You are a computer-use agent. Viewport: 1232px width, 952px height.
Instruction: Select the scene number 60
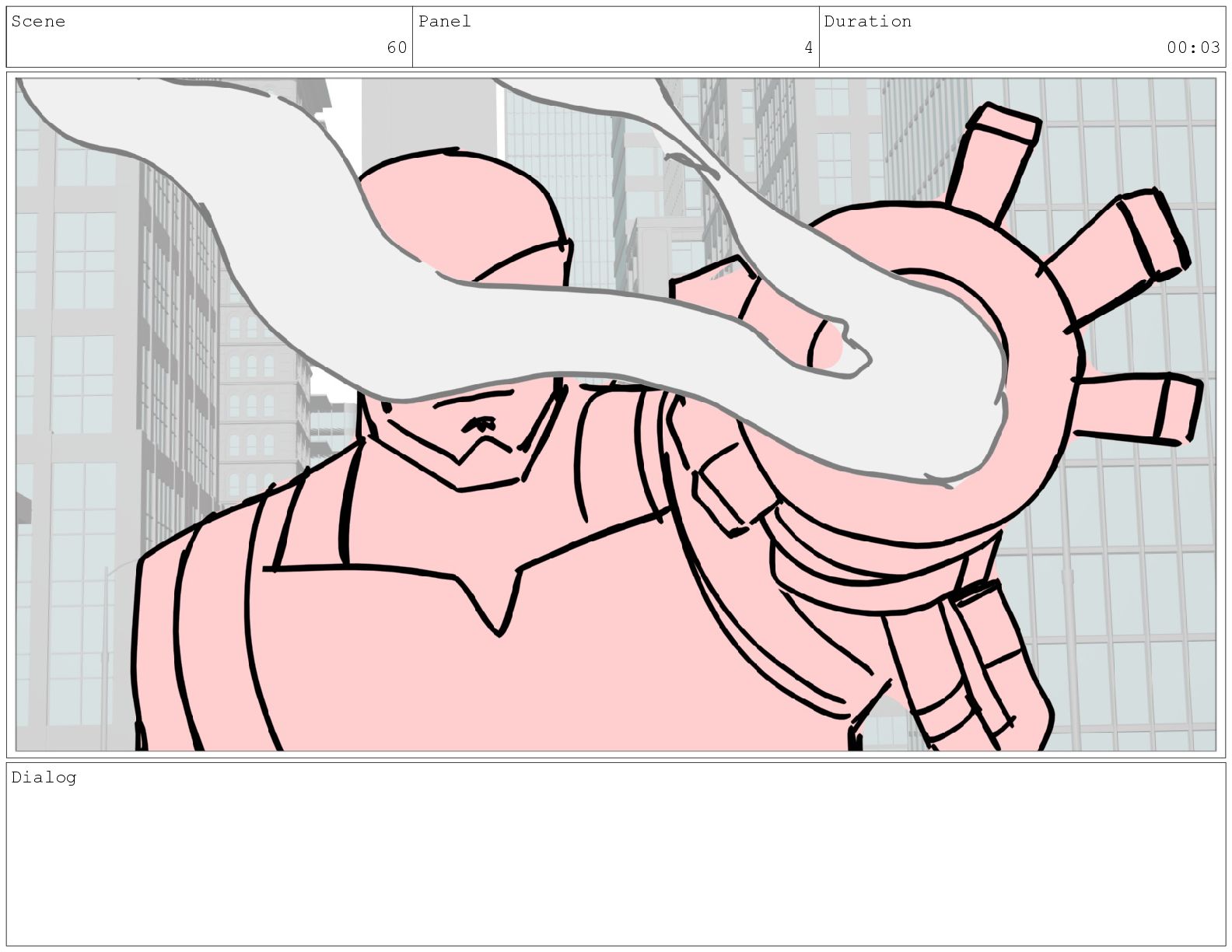click(397, 47)
